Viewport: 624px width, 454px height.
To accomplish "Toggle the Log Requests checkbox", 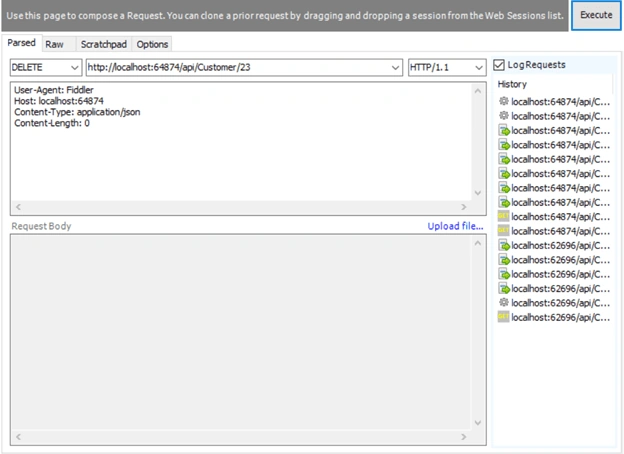I will (x=499, y=65).
